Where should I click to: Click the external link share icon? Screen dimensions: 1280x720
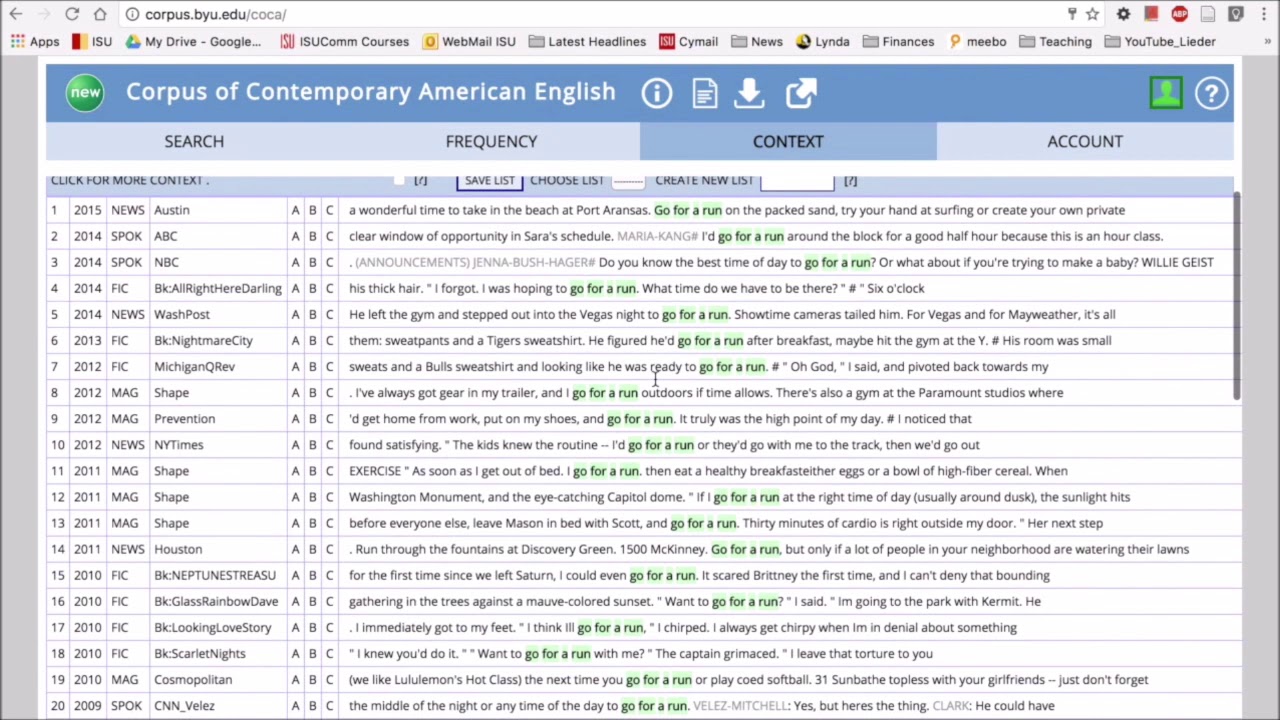pos(801,93)
